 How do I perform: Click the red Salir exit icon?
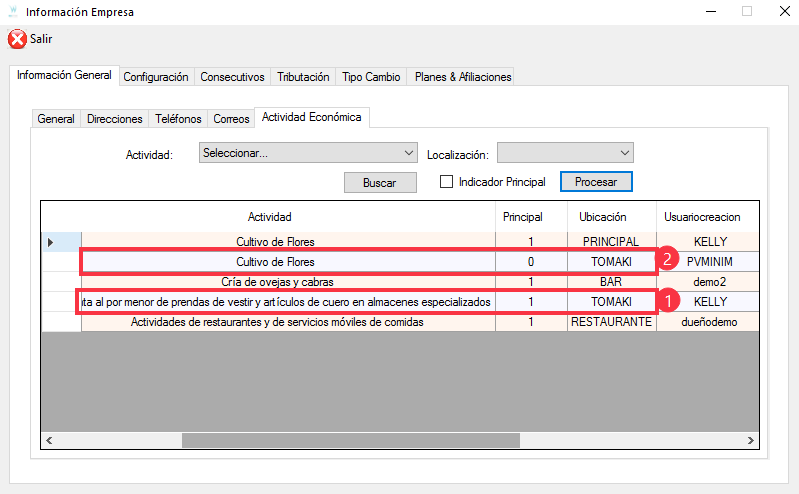17,39
